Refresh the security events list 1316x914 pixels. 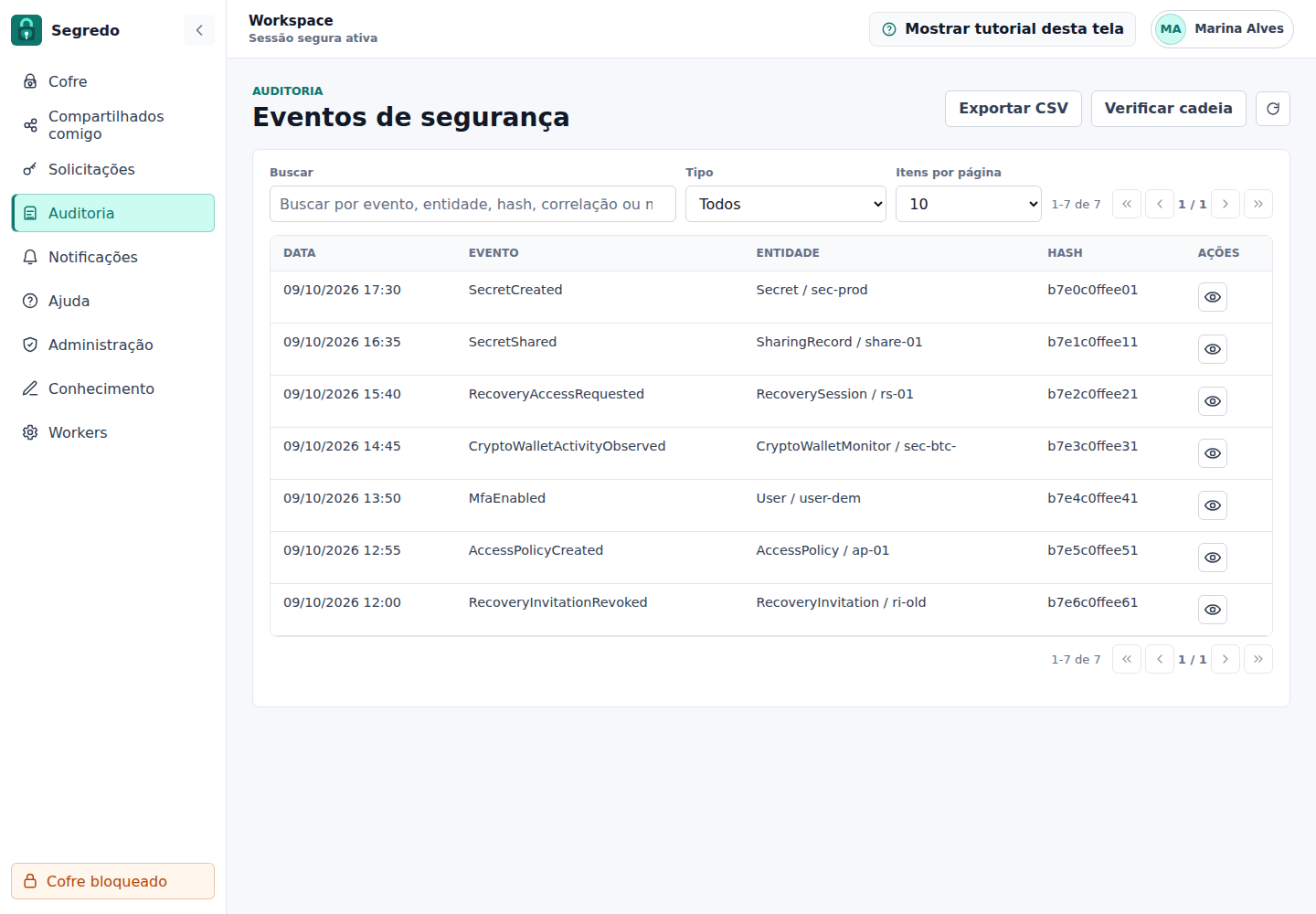click(1273, 109)
